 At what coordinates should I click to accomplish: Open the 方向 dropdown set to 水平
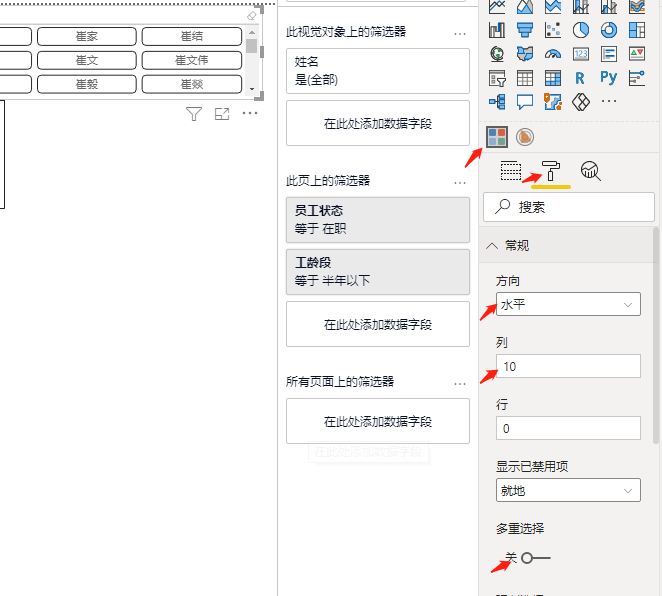click(x=568, y=304)
